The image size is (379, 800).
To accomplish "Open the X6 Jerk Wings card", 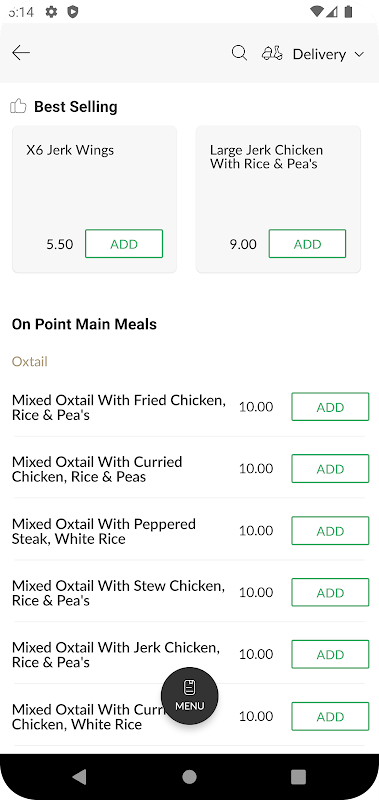I will [94, 199].
